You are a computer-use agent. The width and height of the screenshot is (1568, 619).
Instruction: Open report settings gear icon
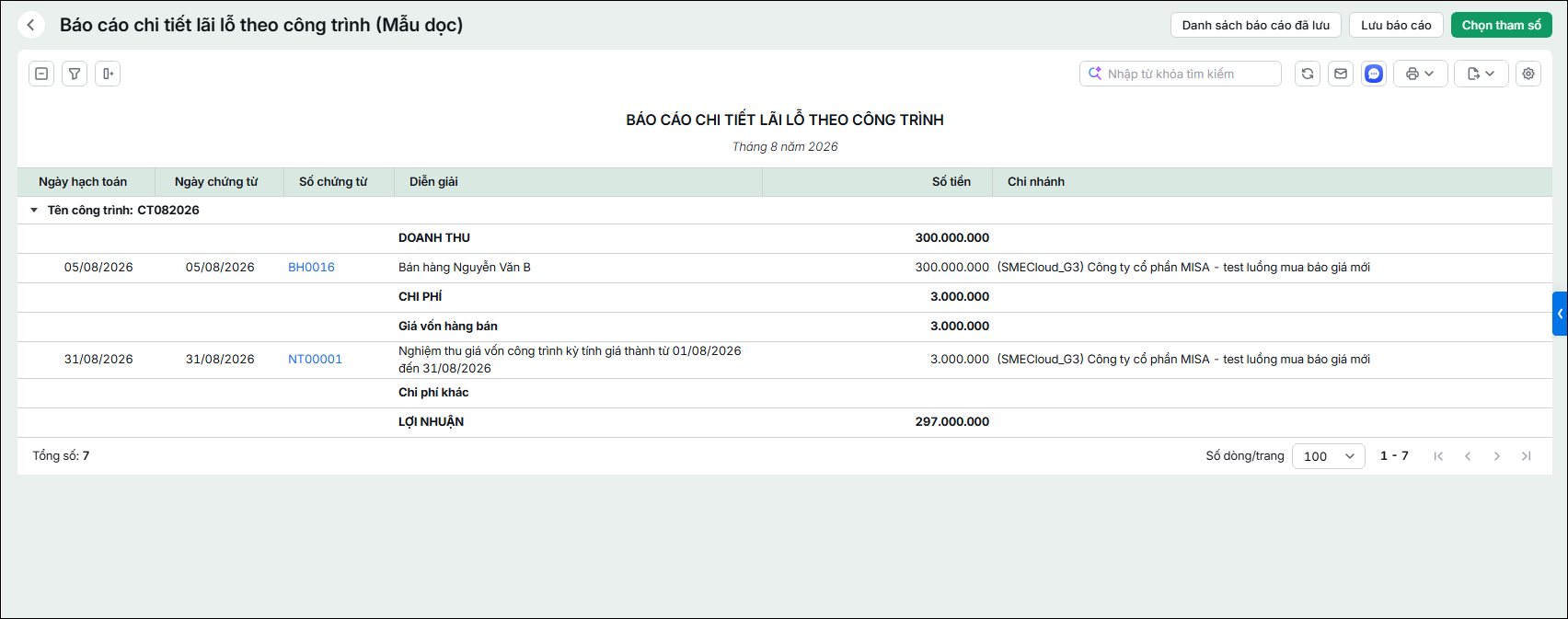click(1528, 74)
